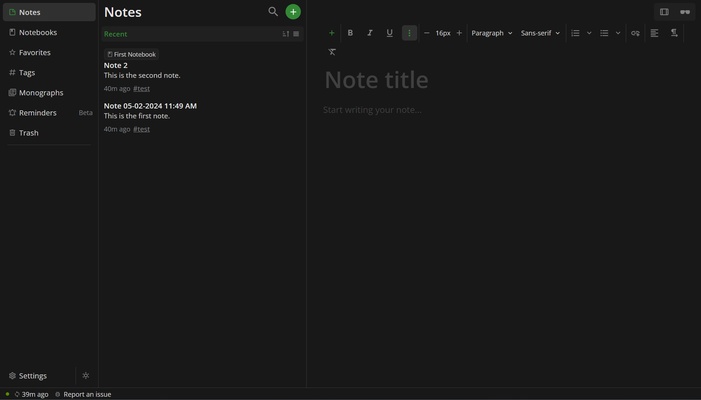Insert a bullet list

[x=604, y=33]
